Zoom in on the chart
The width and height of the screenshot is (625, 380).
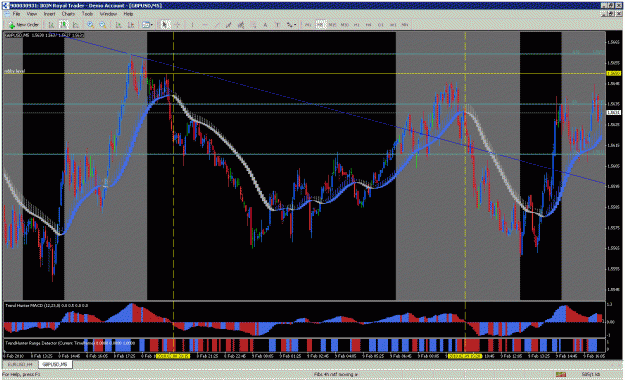pos(90,25)
